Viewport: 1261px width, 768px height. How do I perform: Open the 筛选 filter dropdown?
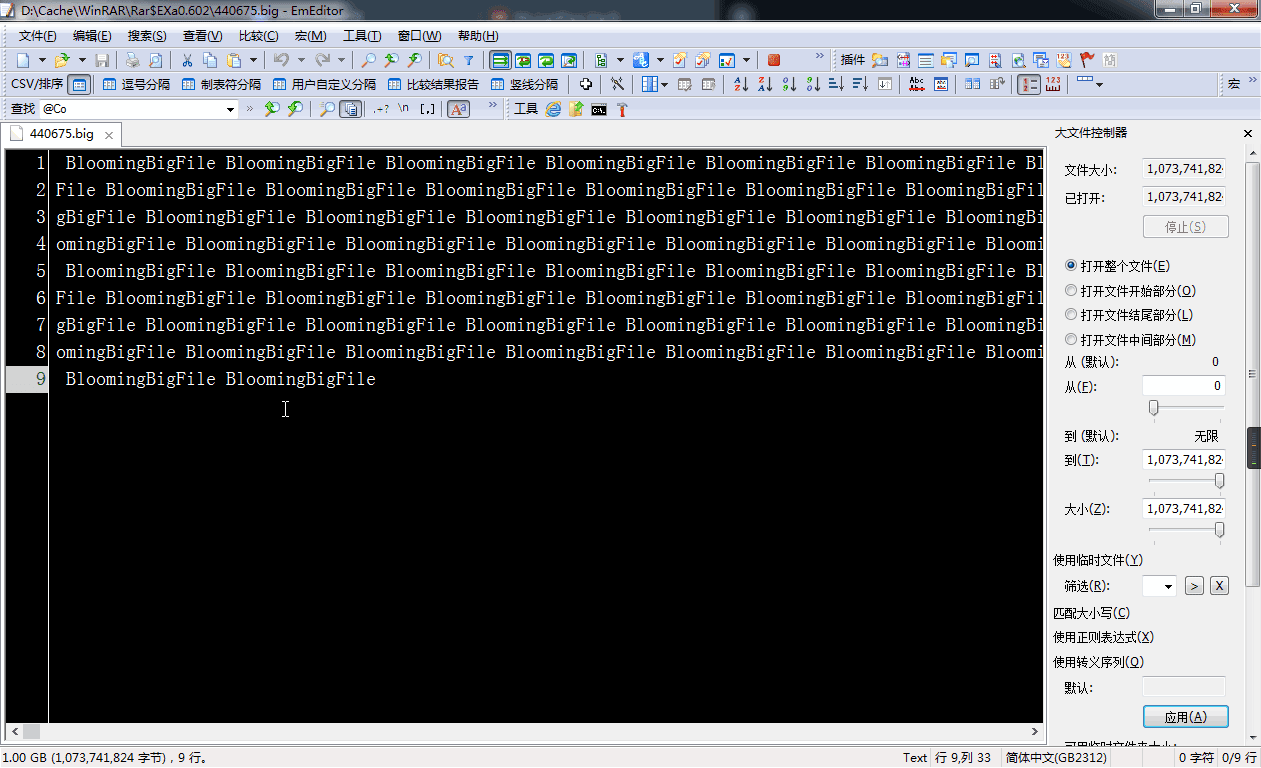(x=1168, y=586)
